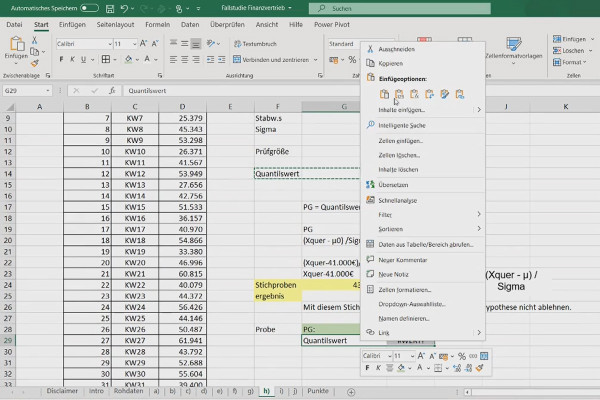Click the new sheet plus icon
Image resolution: width=600 pixels, height=400 pixels.
(x=351, y=392)
